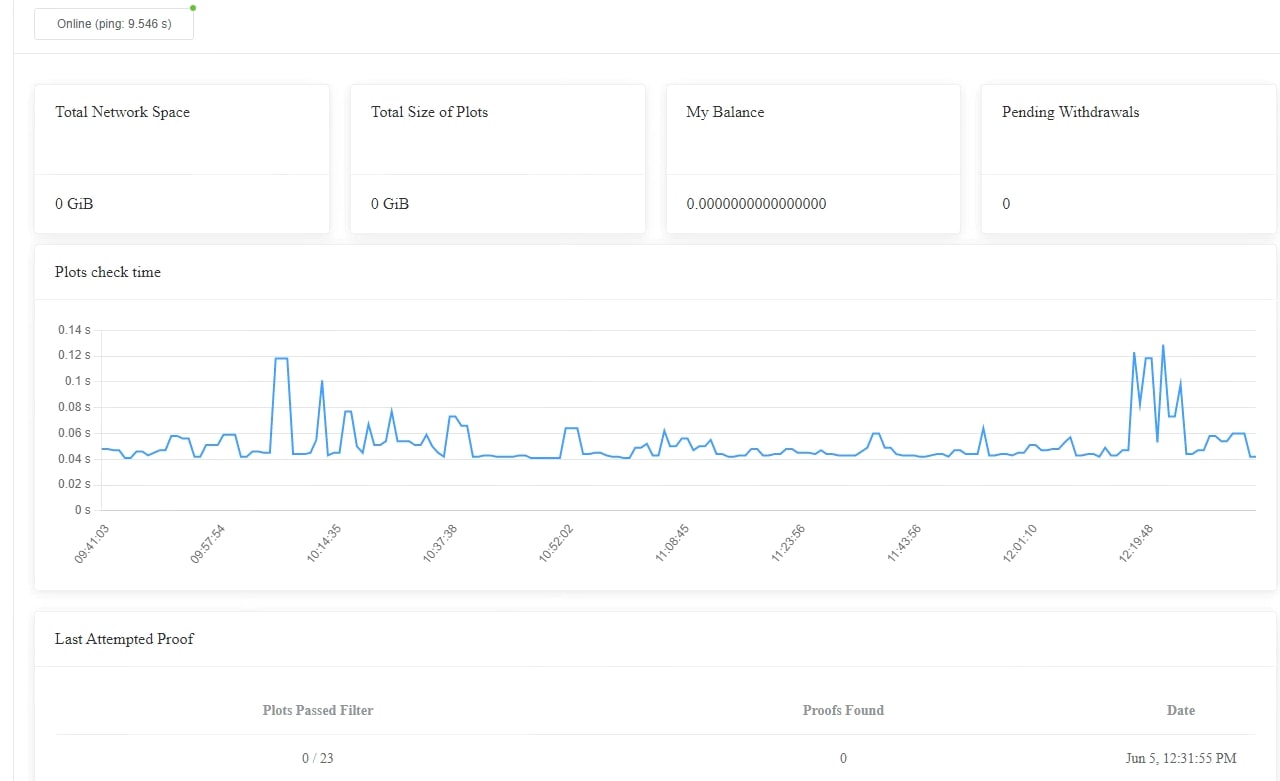Viewport: 1280px width, 781px height.
Task: Open the Pending Withdrawals card
Action: (1129, 159)
